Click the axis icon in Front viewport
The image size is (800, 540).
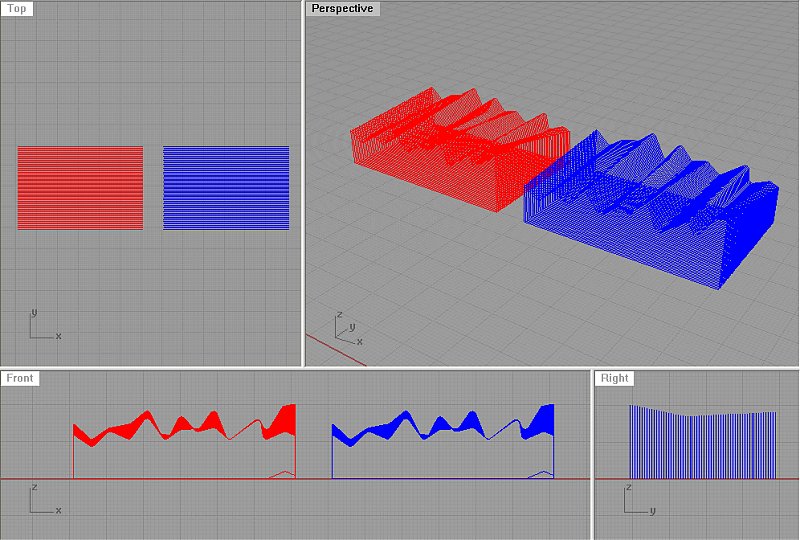46,499
